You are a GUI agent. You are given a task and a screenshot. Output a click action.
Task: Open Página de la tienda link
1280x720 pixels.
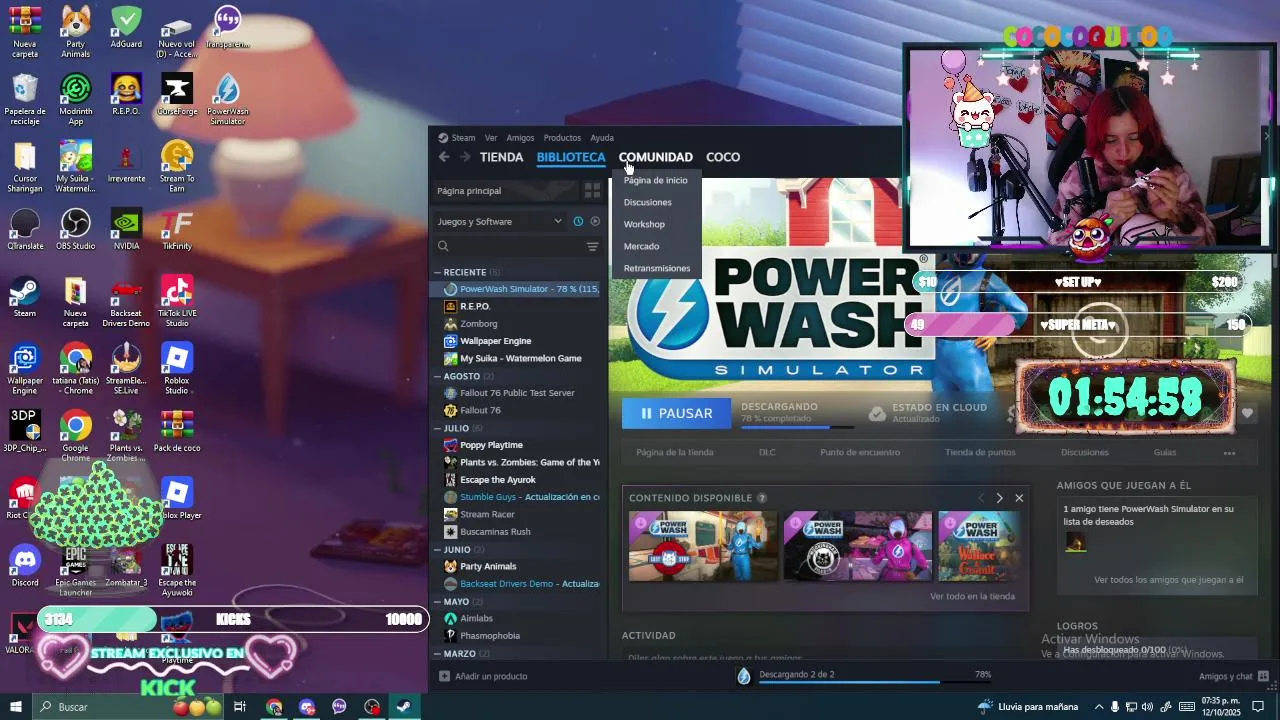pos(675,452)
